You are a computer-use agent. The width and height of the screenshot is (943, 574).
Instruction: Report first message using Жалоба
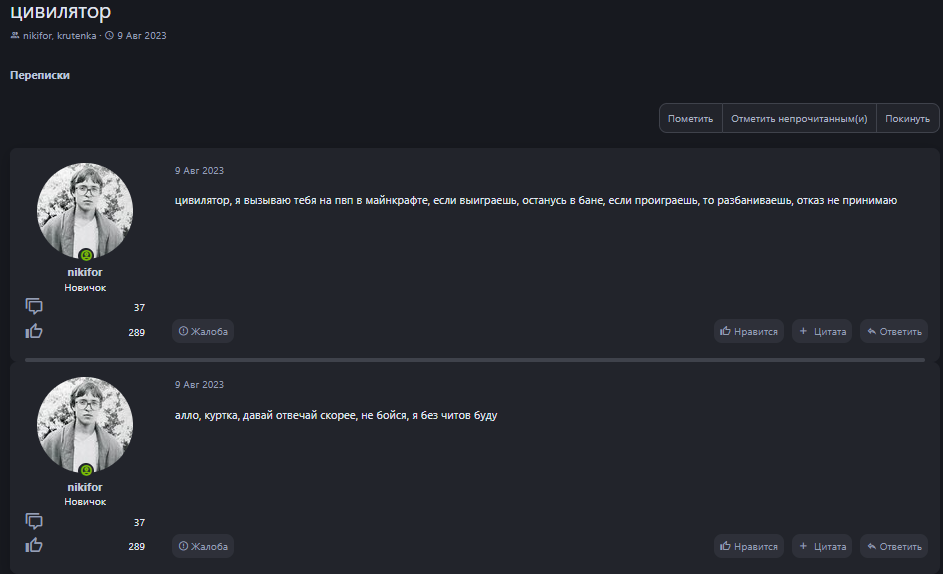(203, 331)
